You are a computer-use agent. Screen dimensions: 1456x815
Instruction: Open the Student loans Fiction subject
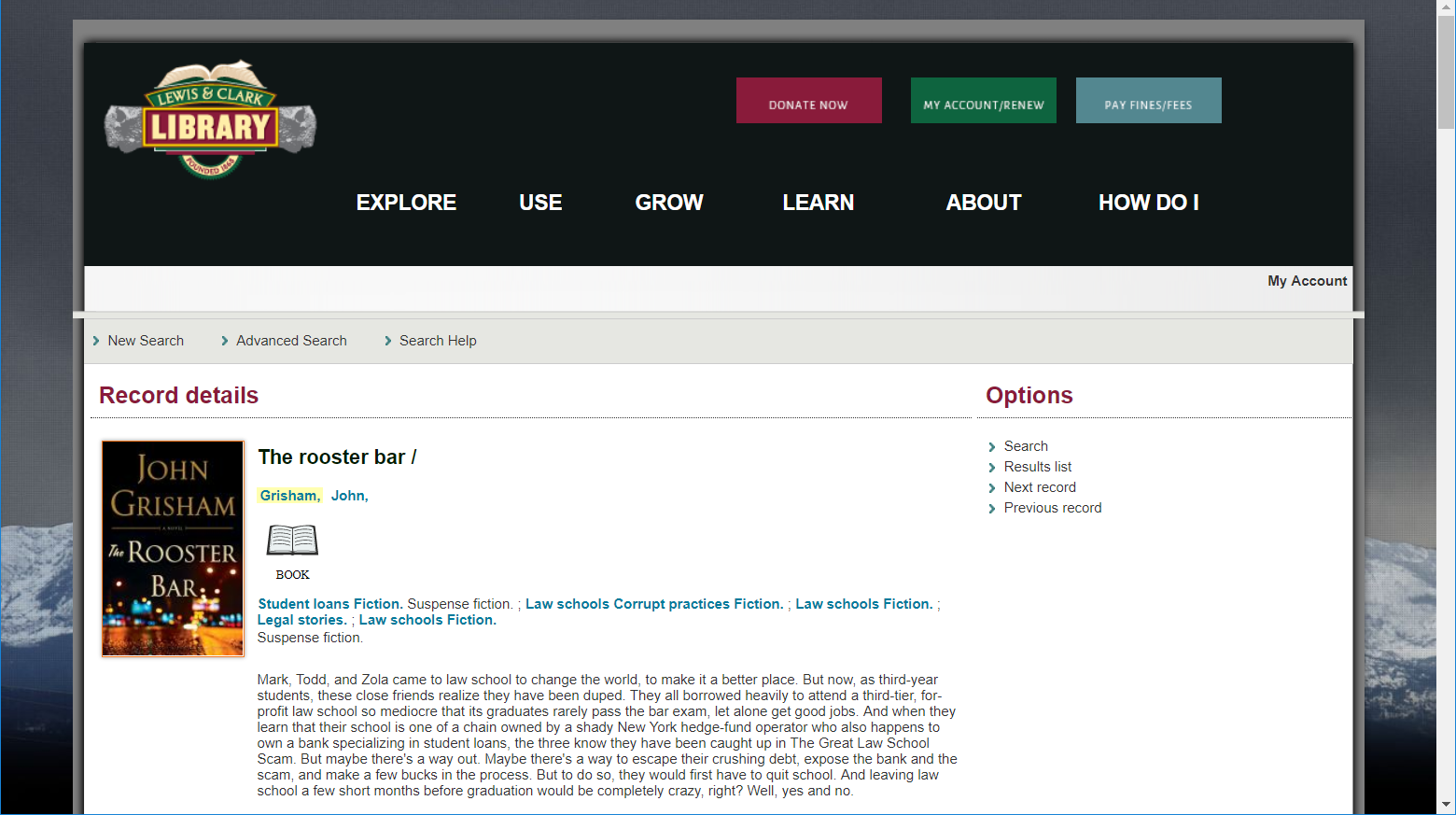(330, 604)
